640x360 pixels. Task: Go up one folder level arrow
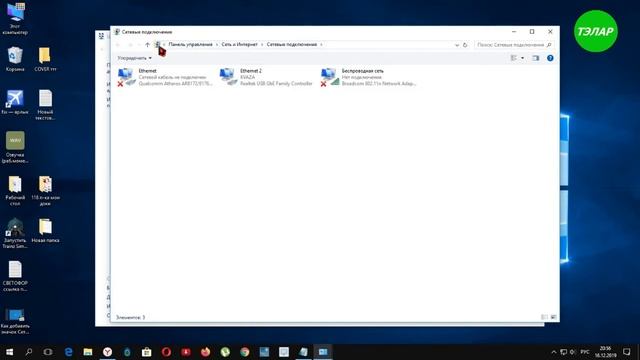tap(147, 44)
